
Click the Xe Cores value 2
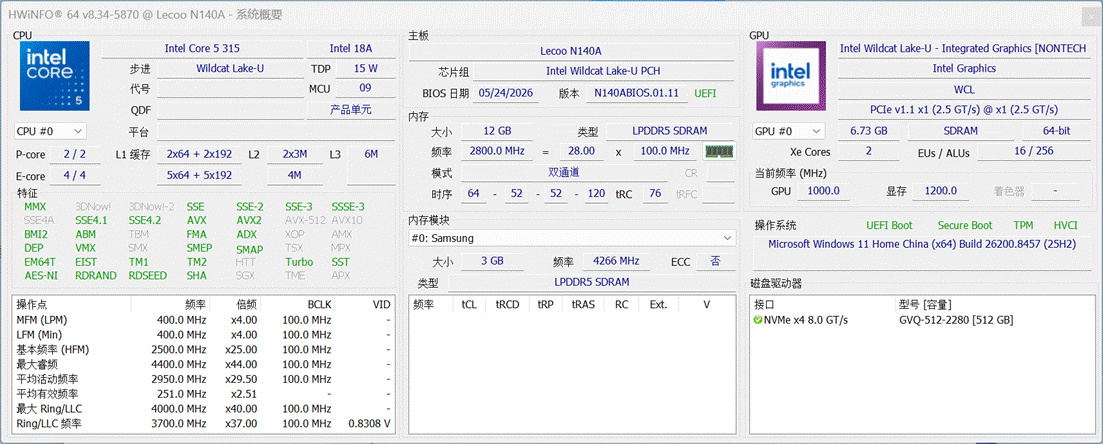click(869, 152)
